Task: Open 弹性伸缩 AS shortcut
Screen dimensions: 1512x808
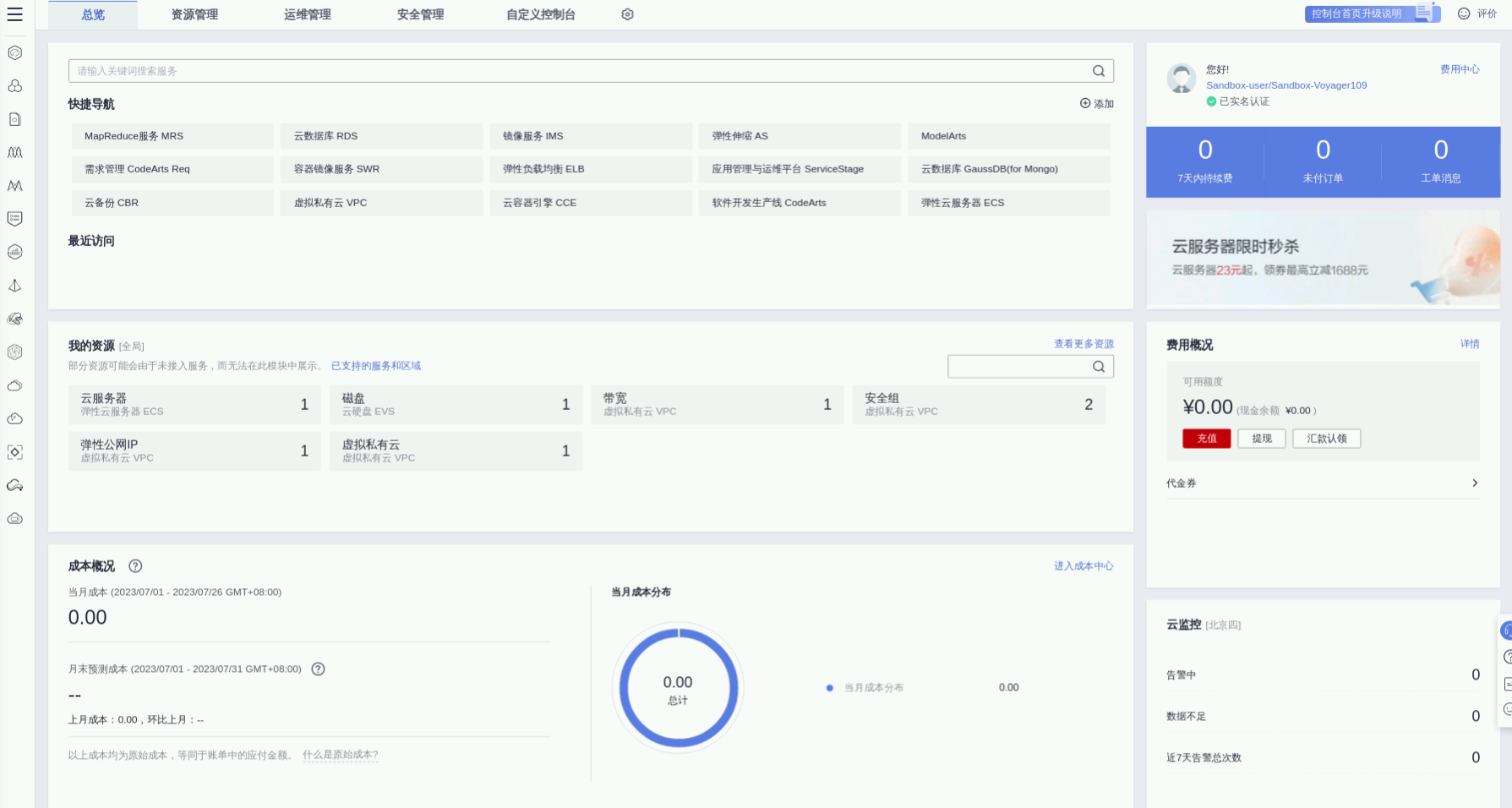Action: (x=800, y=136)
